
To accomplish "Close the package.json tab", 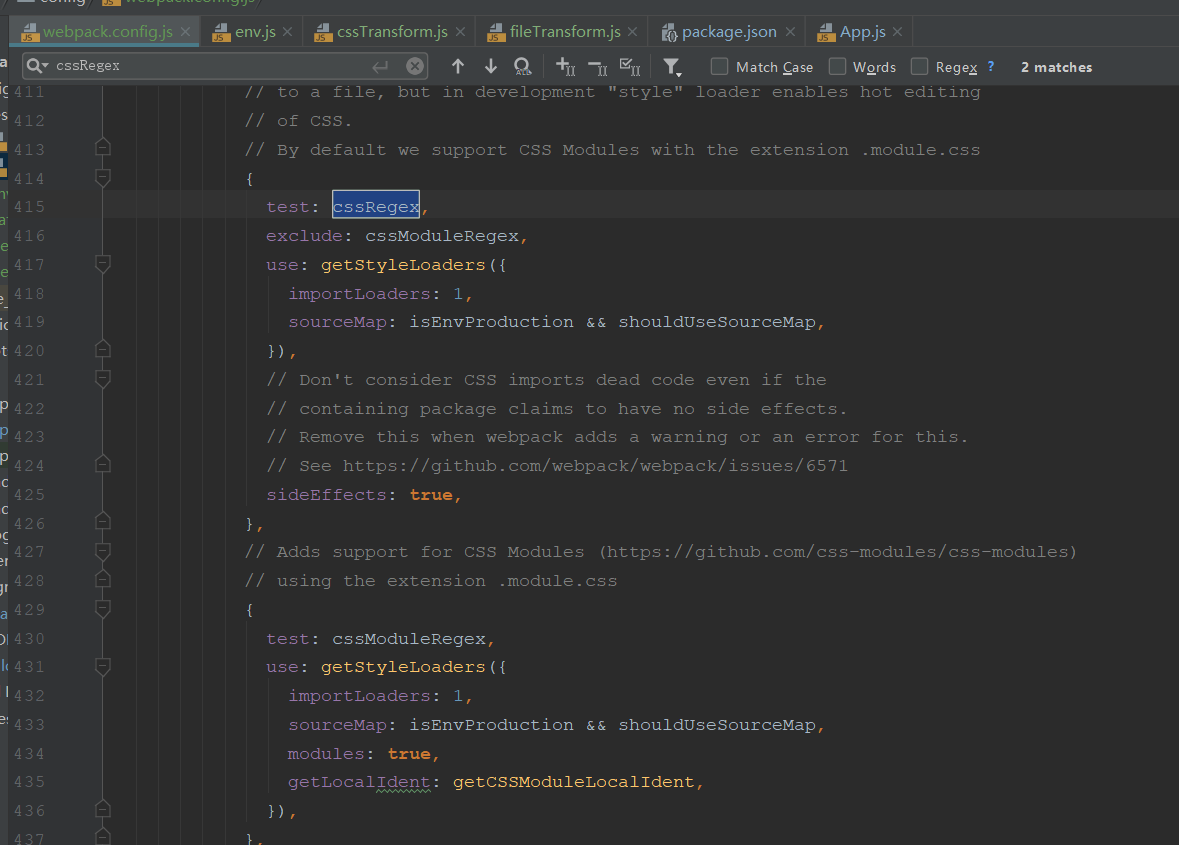I will pyautogui.click(x=790, y=32).
